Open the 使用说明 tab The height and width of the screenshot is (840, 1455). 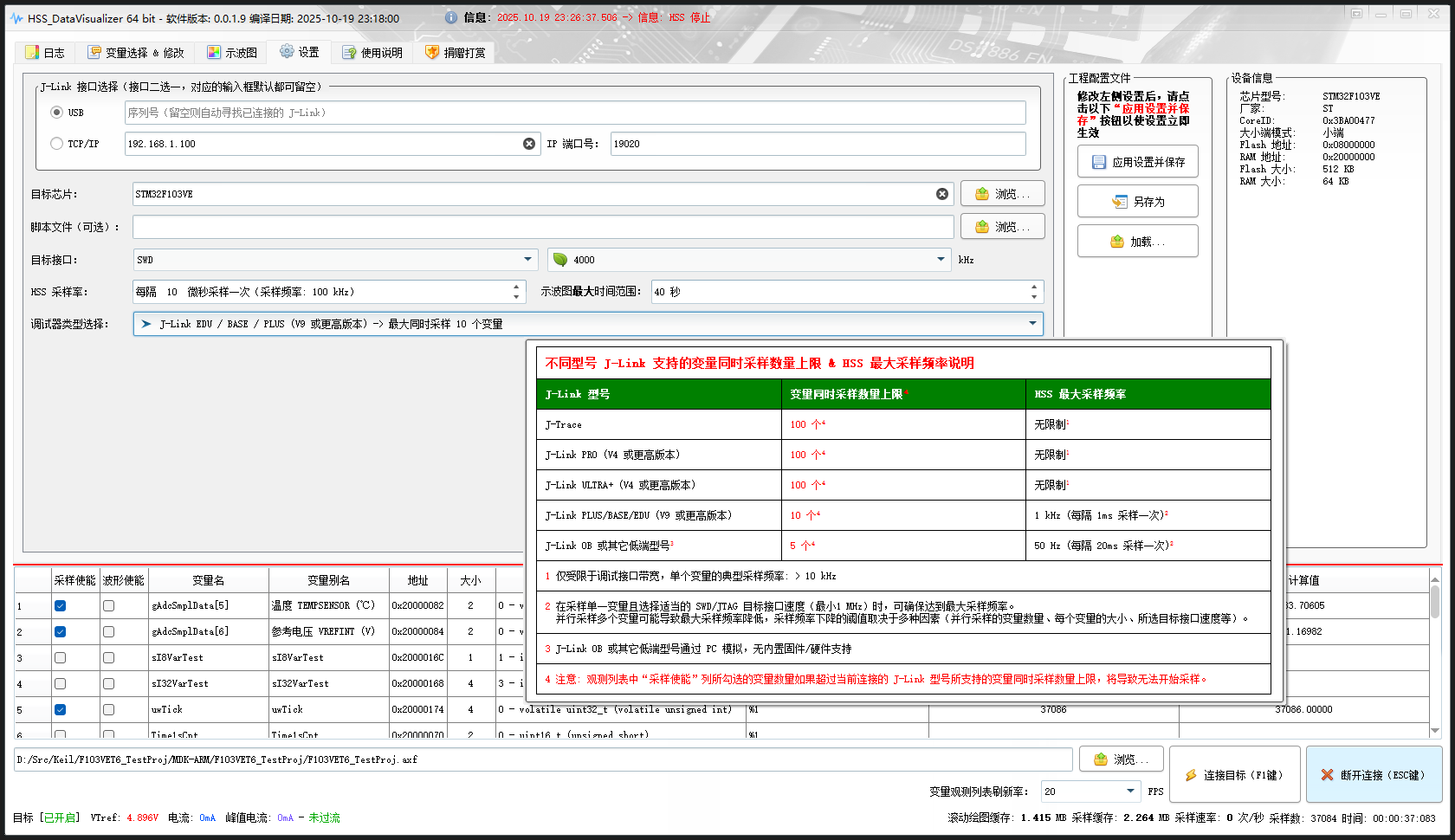[x=372, y=52]
